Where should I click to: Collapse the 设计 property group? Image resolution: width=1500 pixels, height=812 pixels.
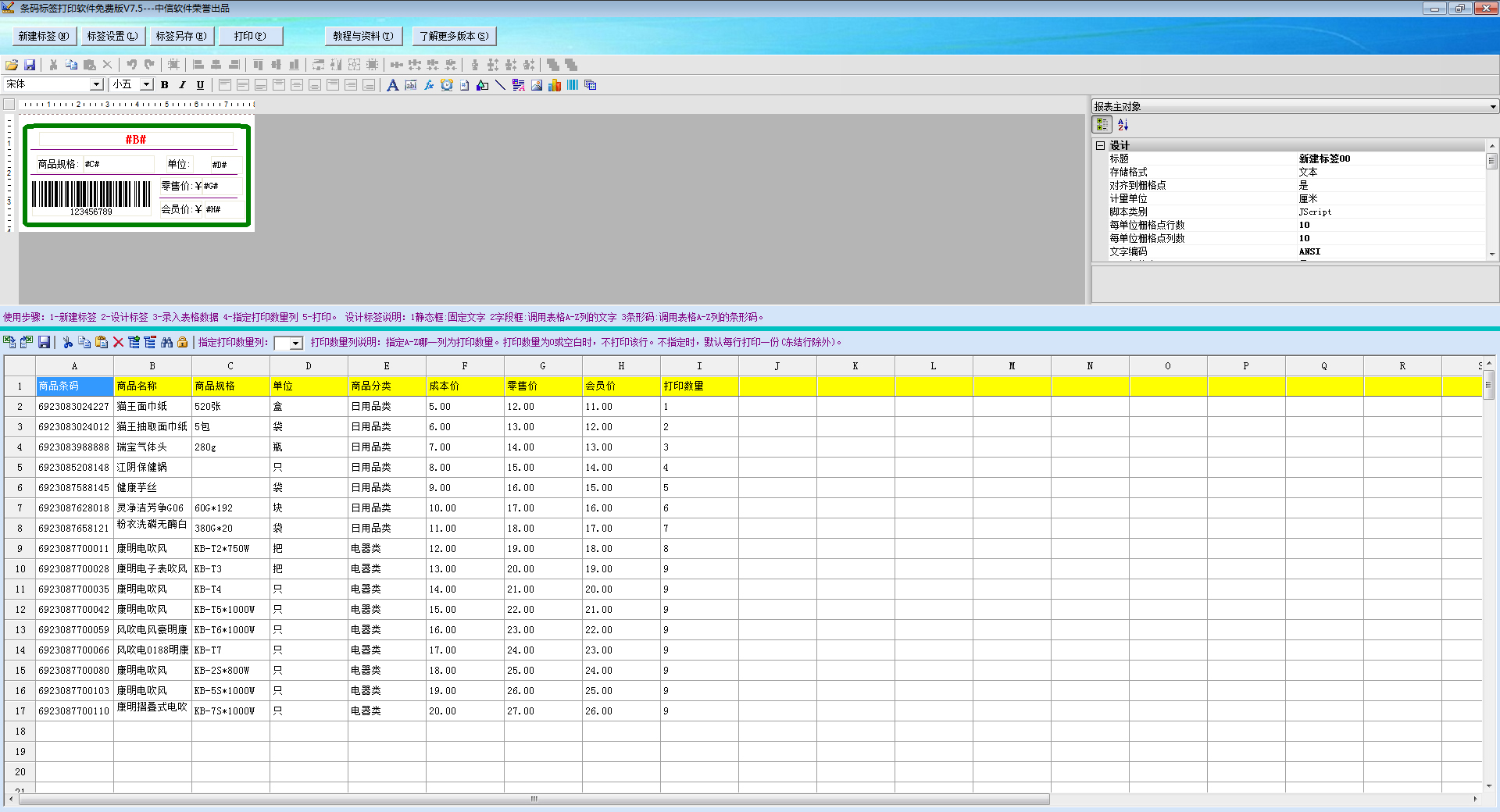[x=1100, y=145]
